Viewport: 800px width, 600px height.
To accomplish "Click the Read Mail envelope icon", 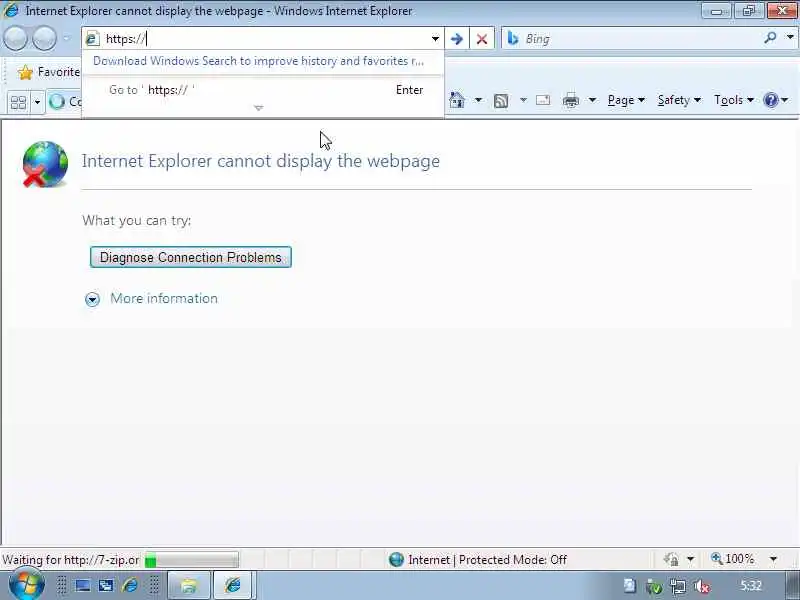I will pos(543,100).
